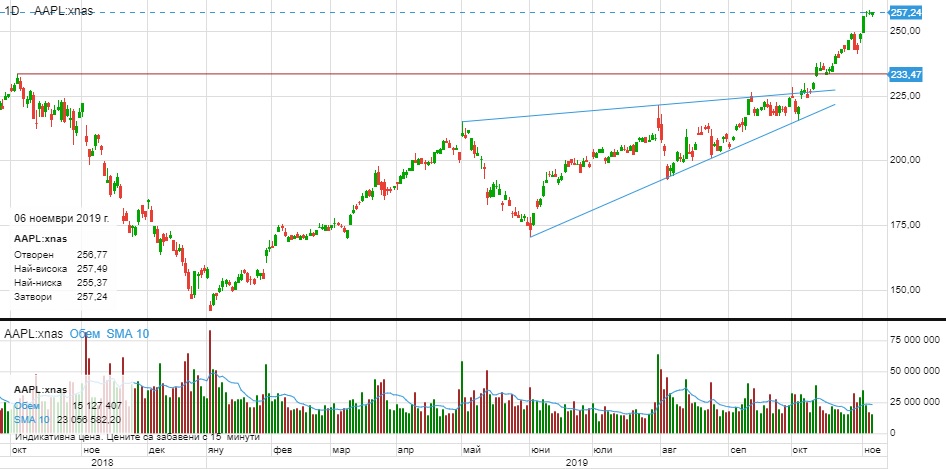
Task: Click the юни month label
Action: [x=540, y=450]
